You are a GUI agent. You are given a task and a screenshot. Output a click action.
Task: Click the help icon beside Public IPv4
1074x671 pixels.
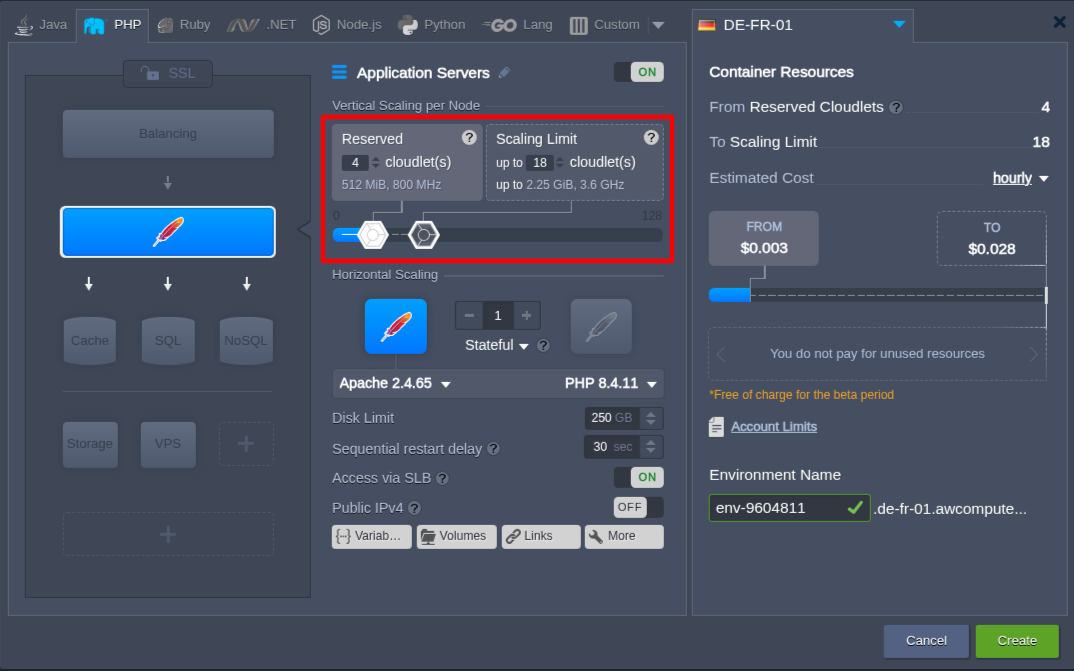pos(414,508)
